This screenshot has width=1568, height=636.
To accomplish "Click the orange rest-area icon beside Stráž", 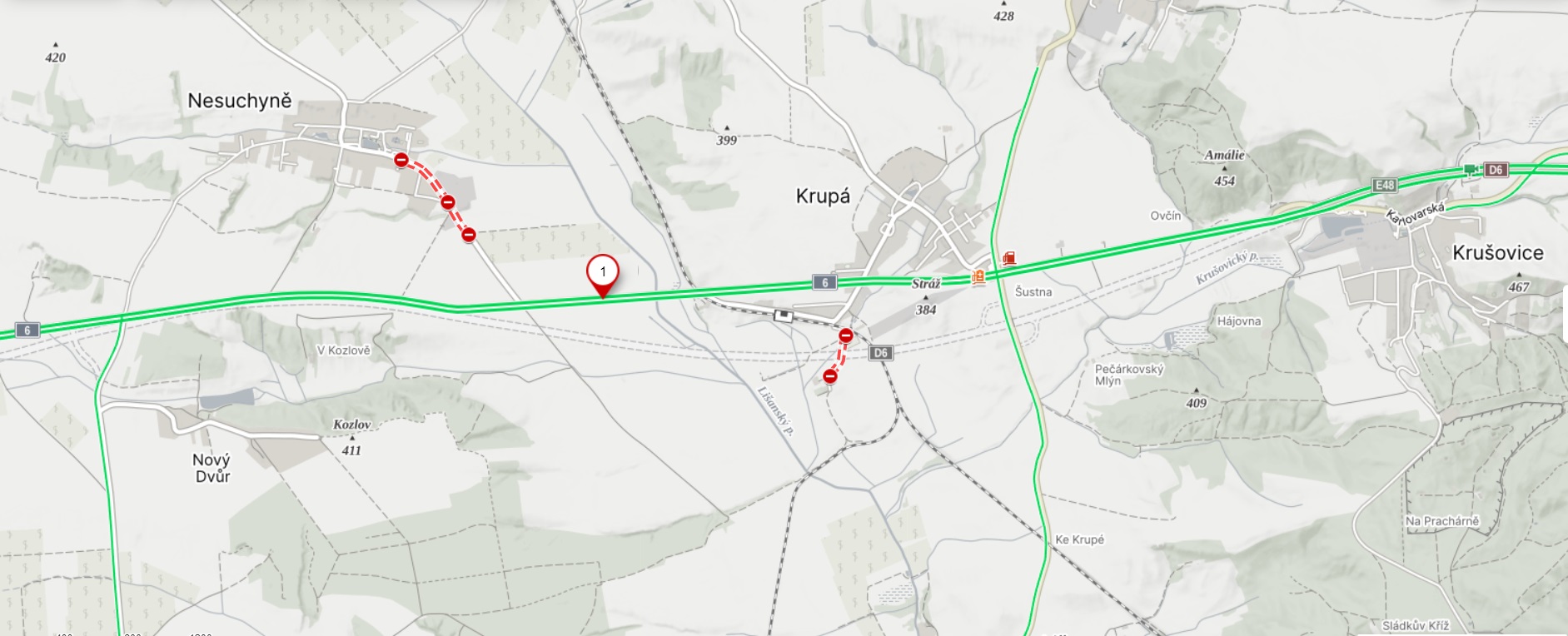I will tap(978, 276).
